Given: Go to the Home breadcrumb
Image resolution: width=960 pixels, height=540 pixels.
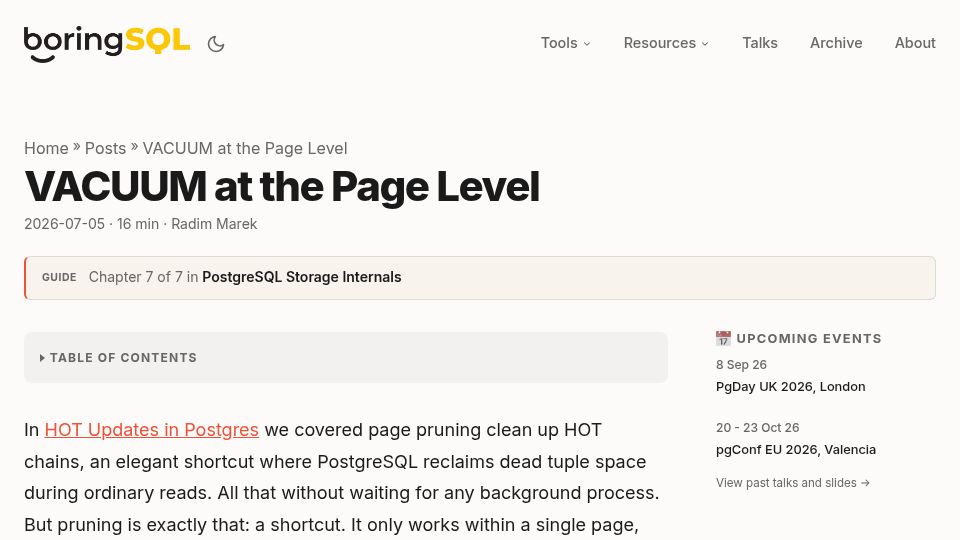Looking at the screenshot, I should click(x=46, y=148).
